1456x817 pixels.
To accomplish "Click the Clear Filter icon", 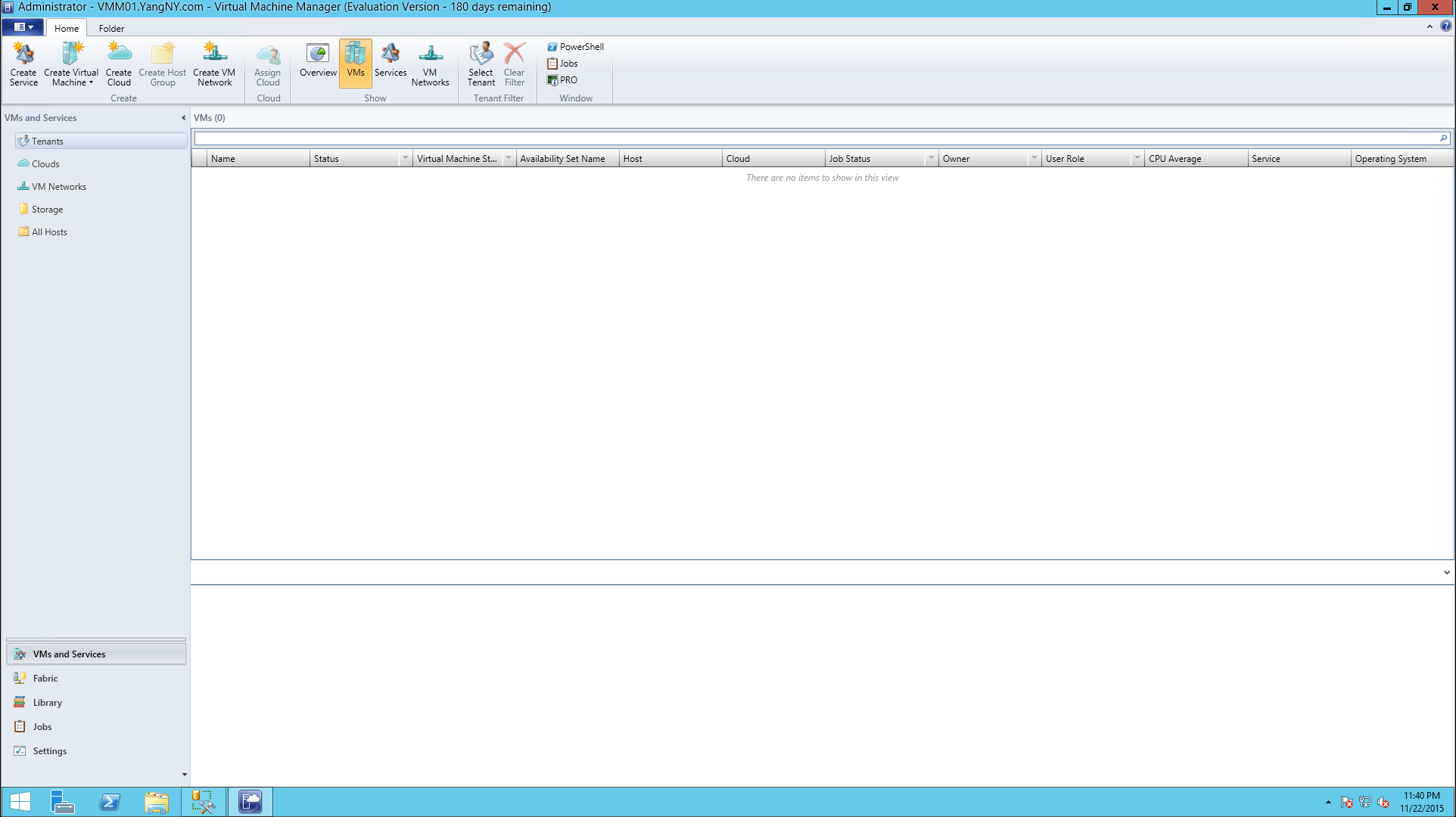I will 514,64.
